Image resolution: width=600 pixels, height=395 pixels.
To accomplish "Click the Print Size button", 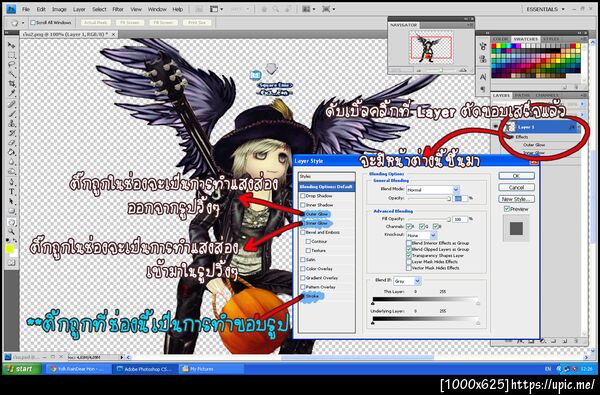I will pos(197,23).
